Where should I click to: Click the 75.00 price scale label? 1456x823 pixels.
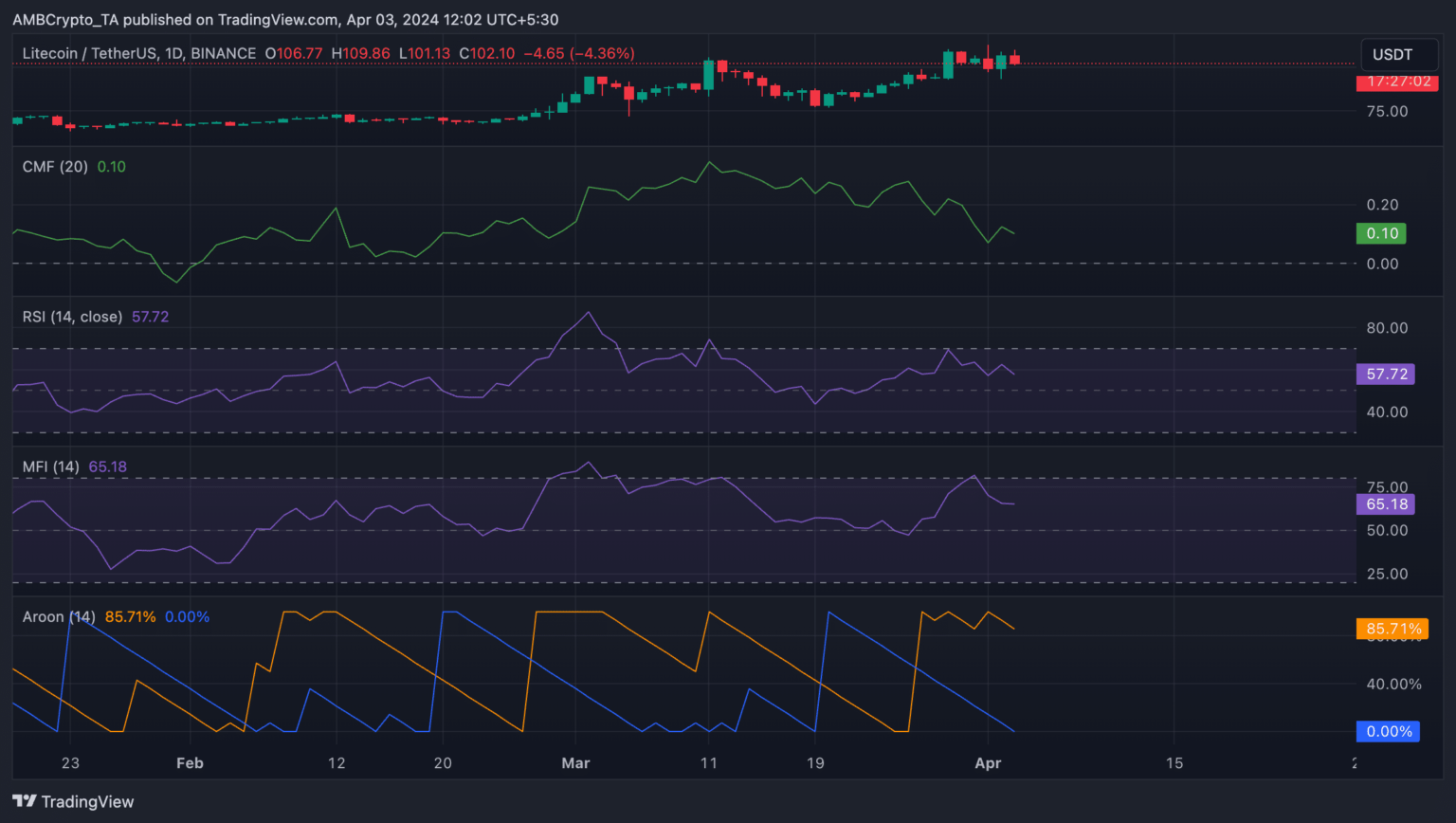coord(1387,111)
